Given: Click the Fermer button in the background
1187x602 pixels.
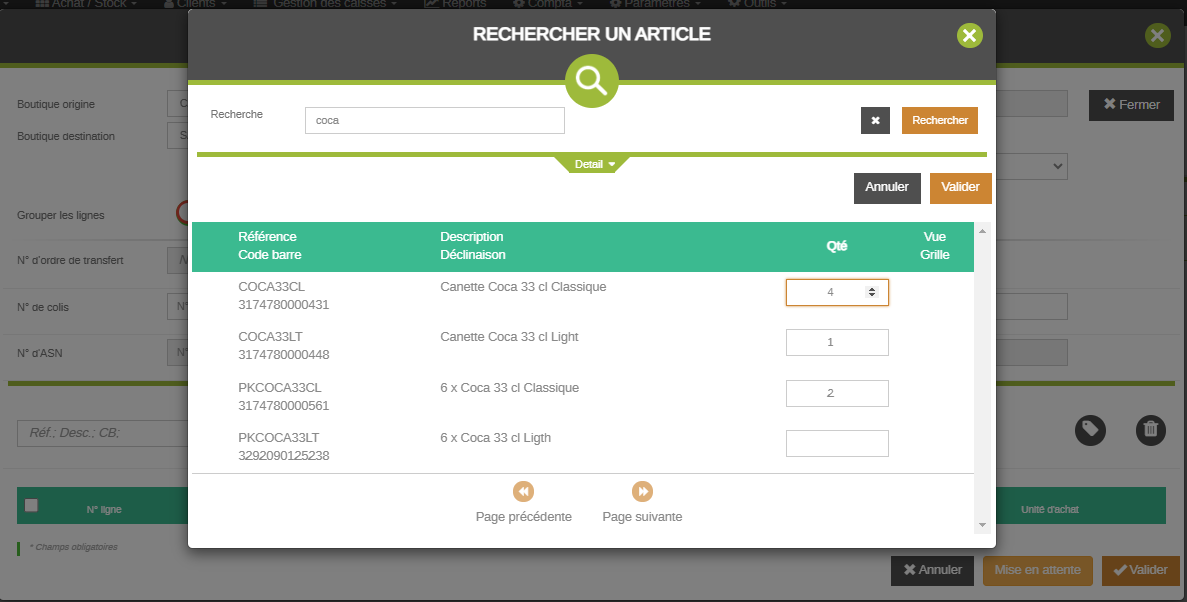Looking at the screenshot, I should click(x=1131, y=105).
